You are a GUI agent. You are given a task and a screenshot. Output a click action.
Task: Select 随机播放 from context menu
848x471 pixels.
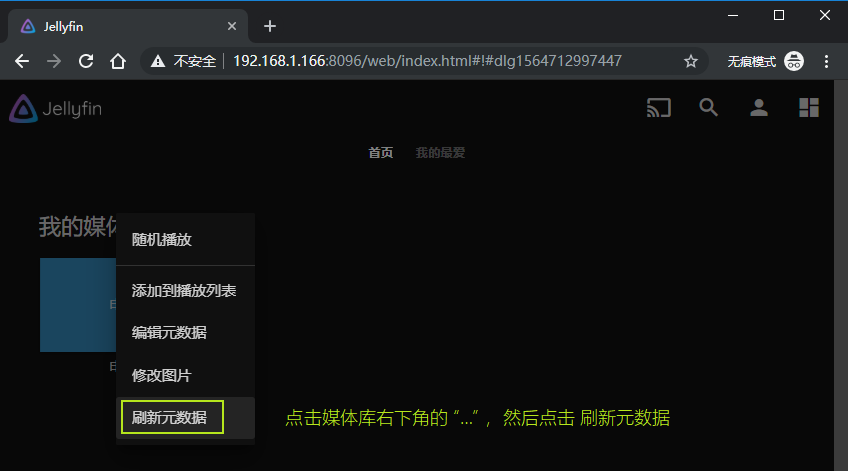162,240
